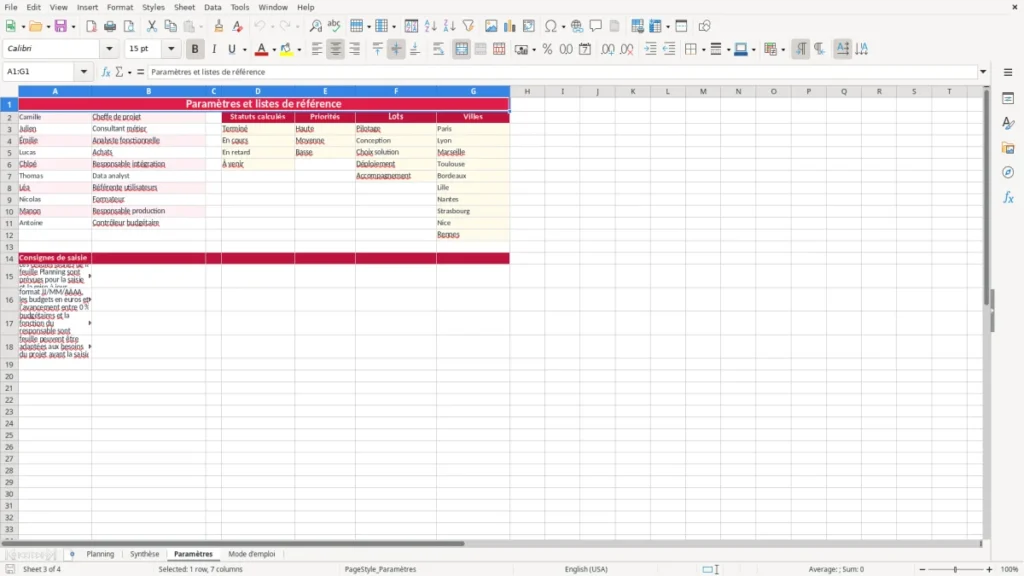This screenshot has width=1024, height=576.
Task: Click the formula input line
Action: pyautogui.click(x=562, y=72)
